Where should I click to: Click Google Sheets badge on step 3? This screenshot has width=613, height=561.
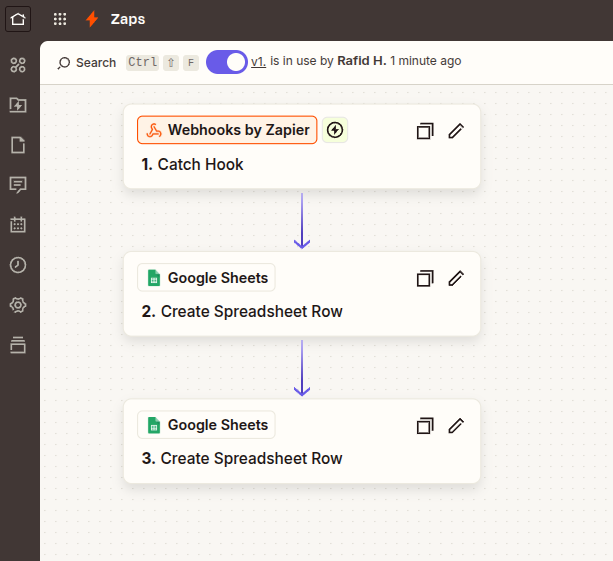pos(206,425)
